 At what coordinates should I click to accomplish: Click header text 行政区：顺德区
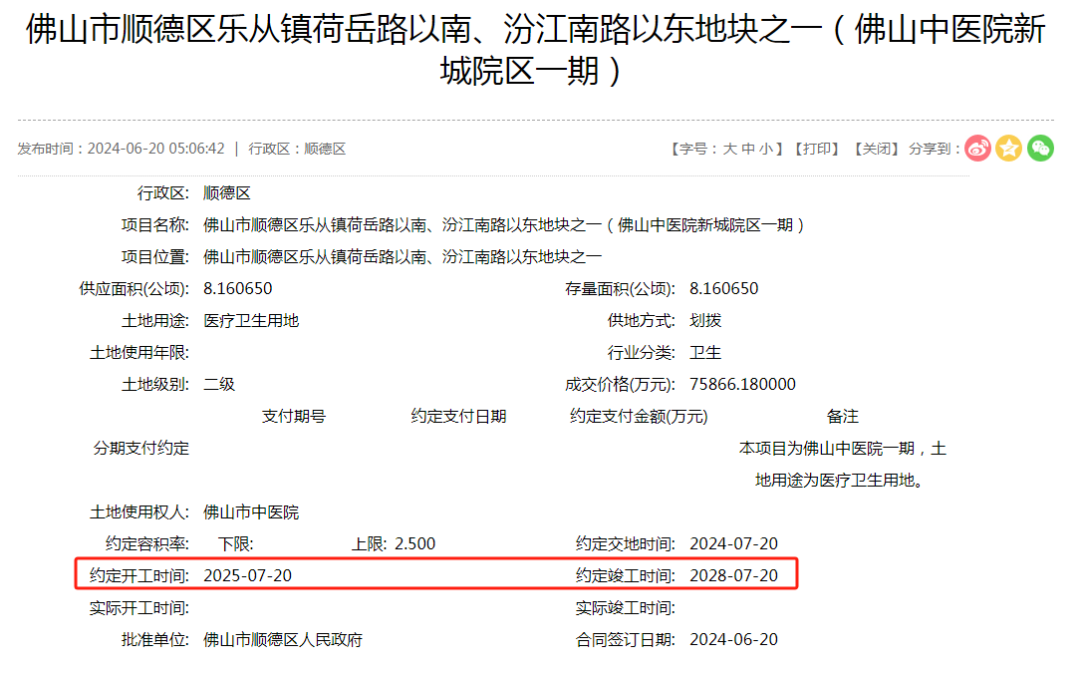point(297,149)
